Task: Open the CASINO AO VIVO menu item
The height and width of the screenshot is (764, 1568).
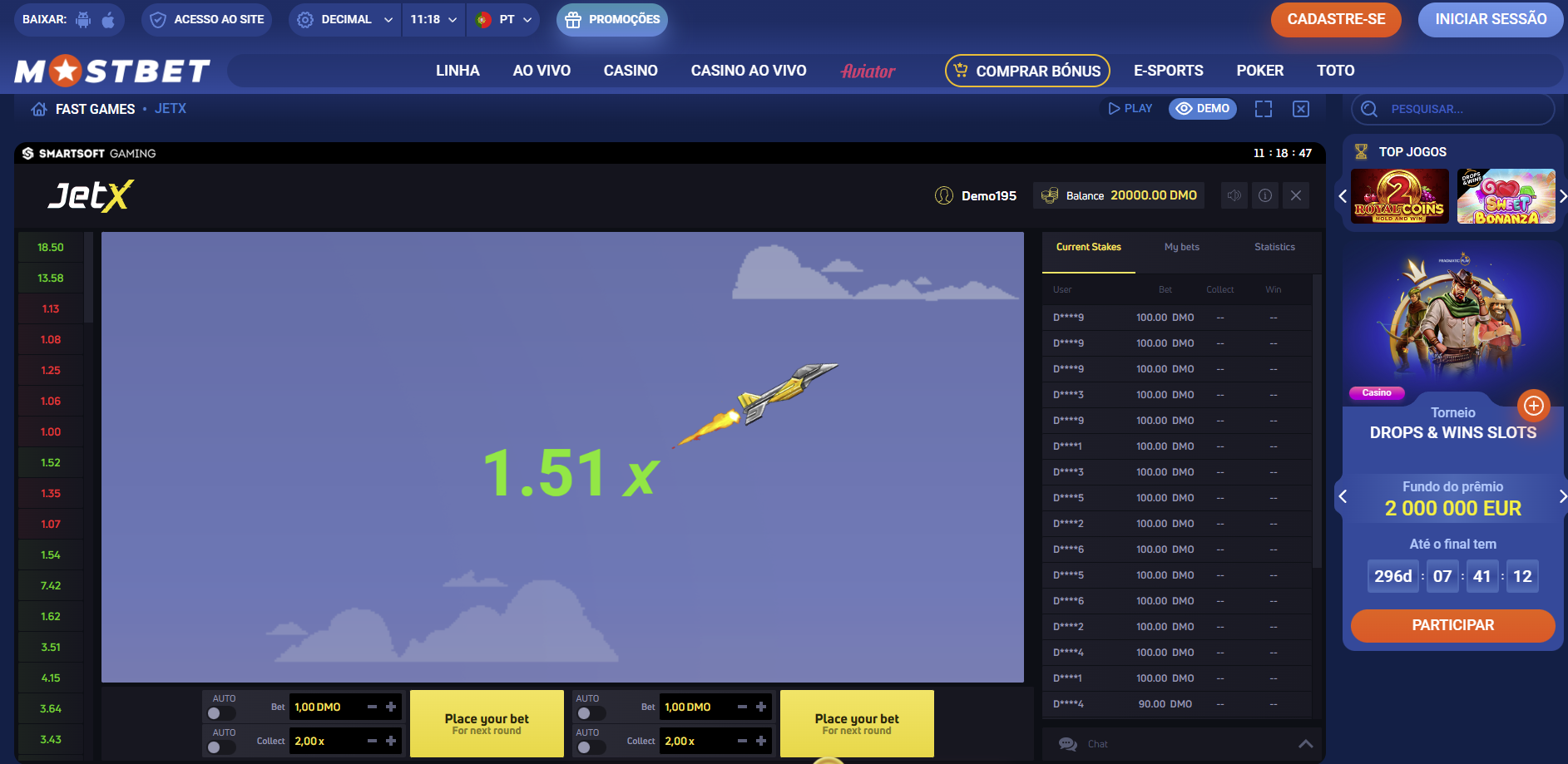Action: pos(747,71)
